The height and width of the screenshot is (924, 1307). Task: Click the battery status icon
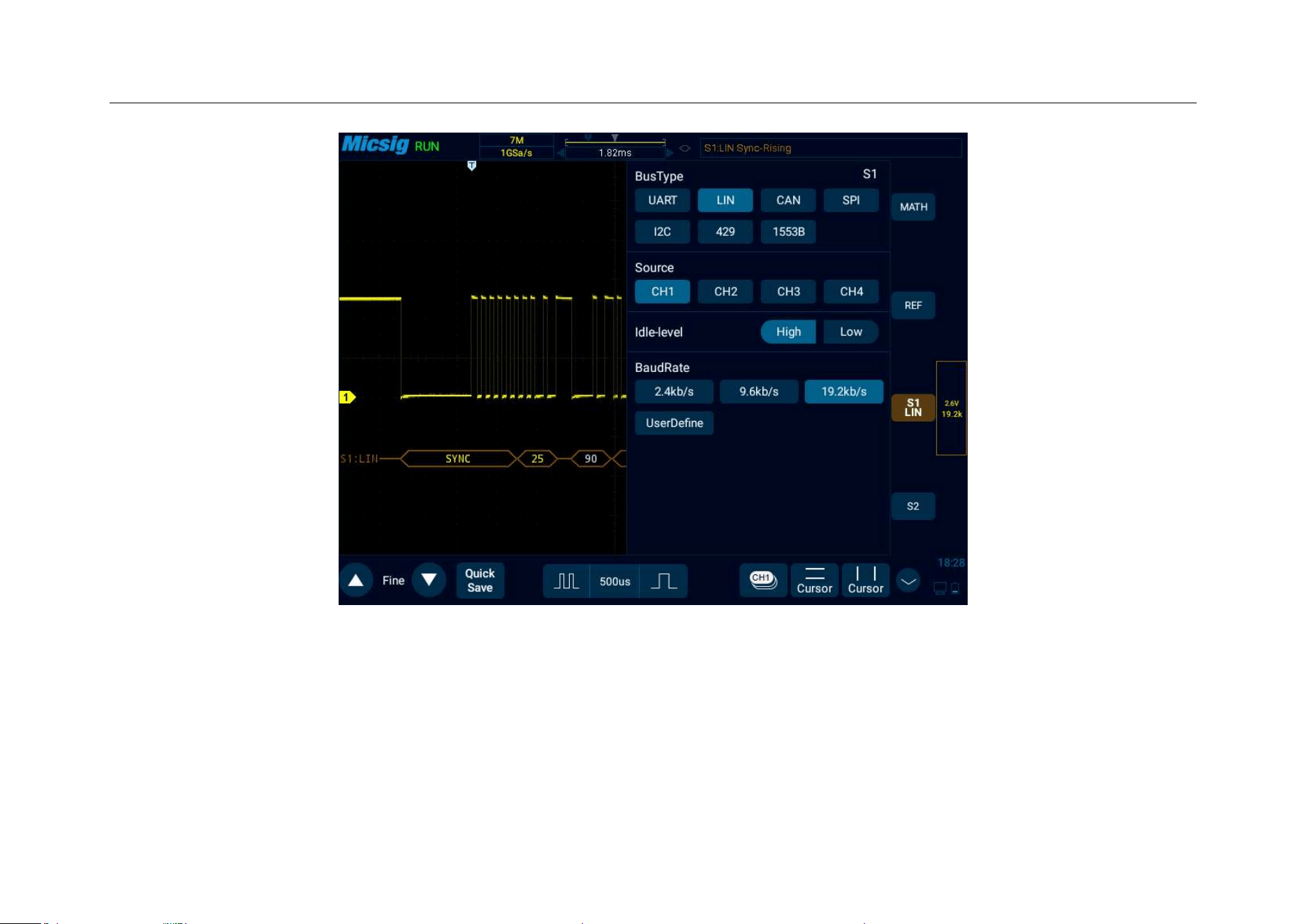pyautogui.click(x=955, y=588)
